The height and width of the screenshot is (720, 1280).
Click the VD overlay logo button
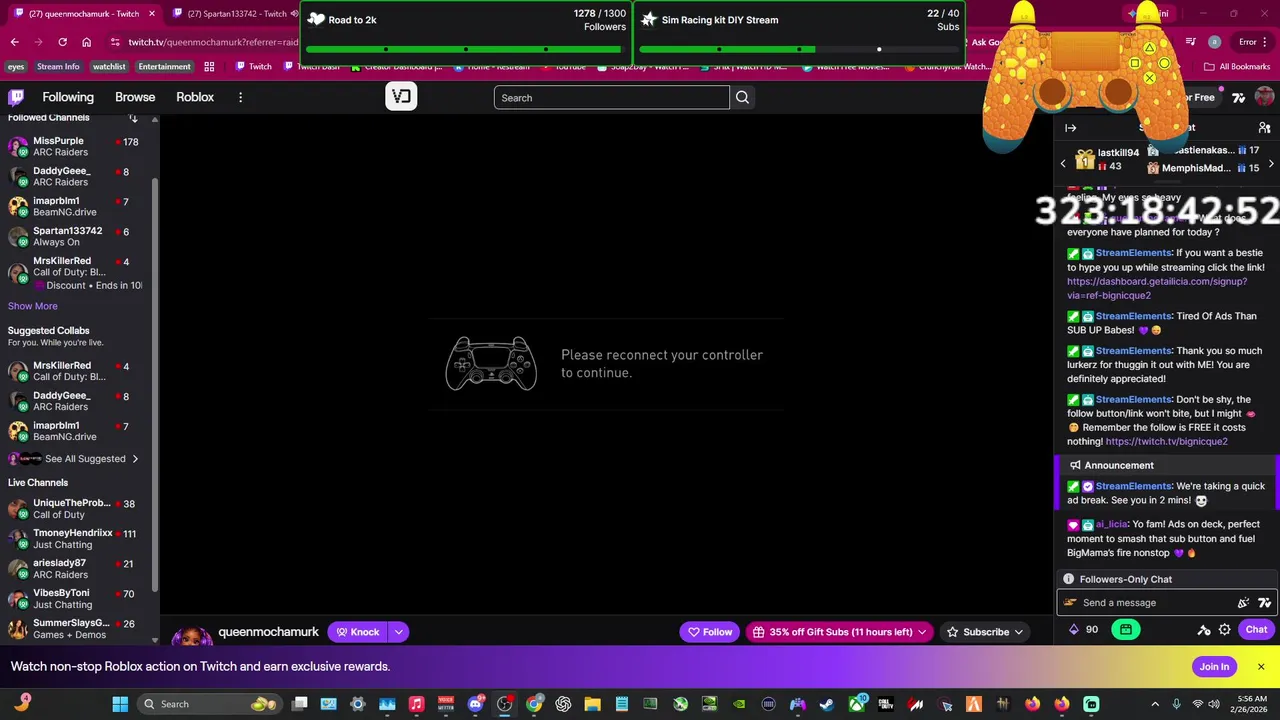[x=401, y=97]
